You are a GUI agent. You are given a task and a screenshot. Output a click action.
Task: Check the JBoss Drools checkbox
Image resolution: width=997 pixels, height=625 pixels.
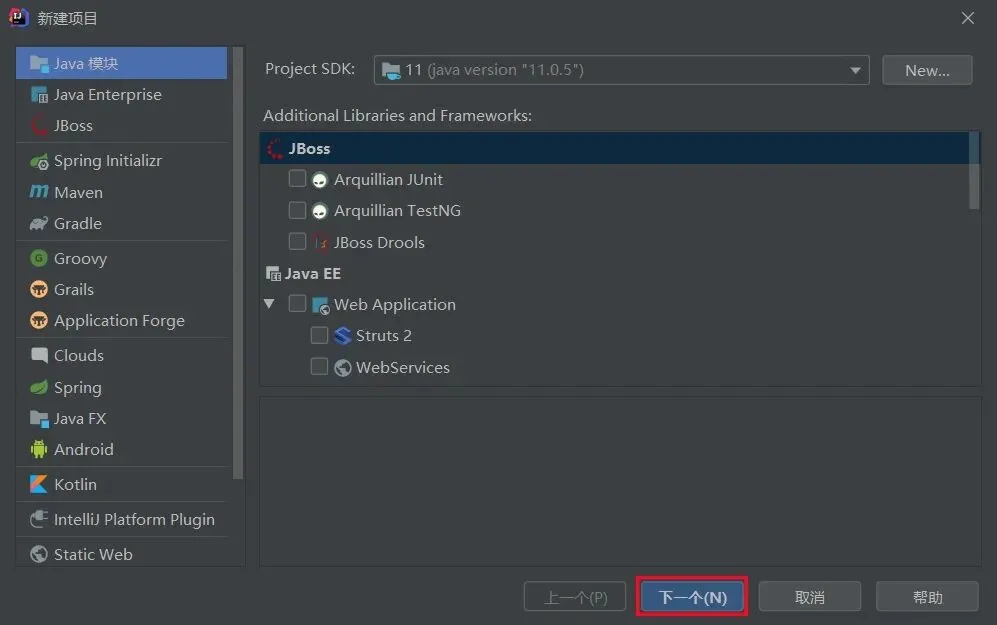[297, 241]
